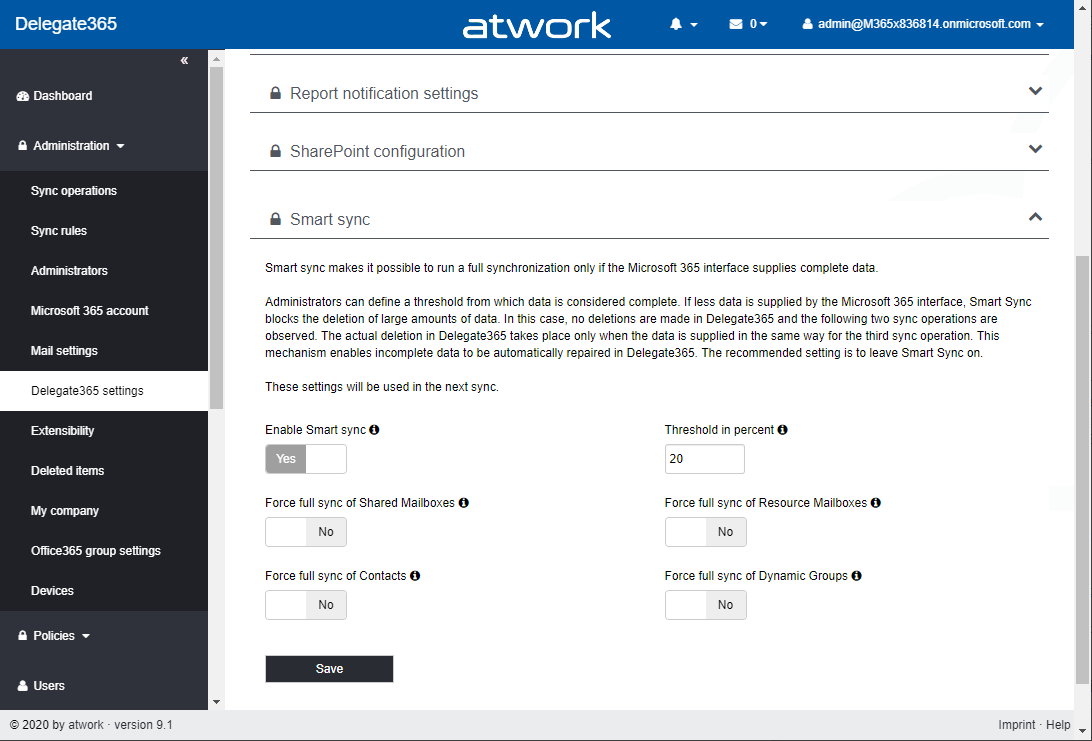Select Mail settings in the sidebar

tap(64, 351)
